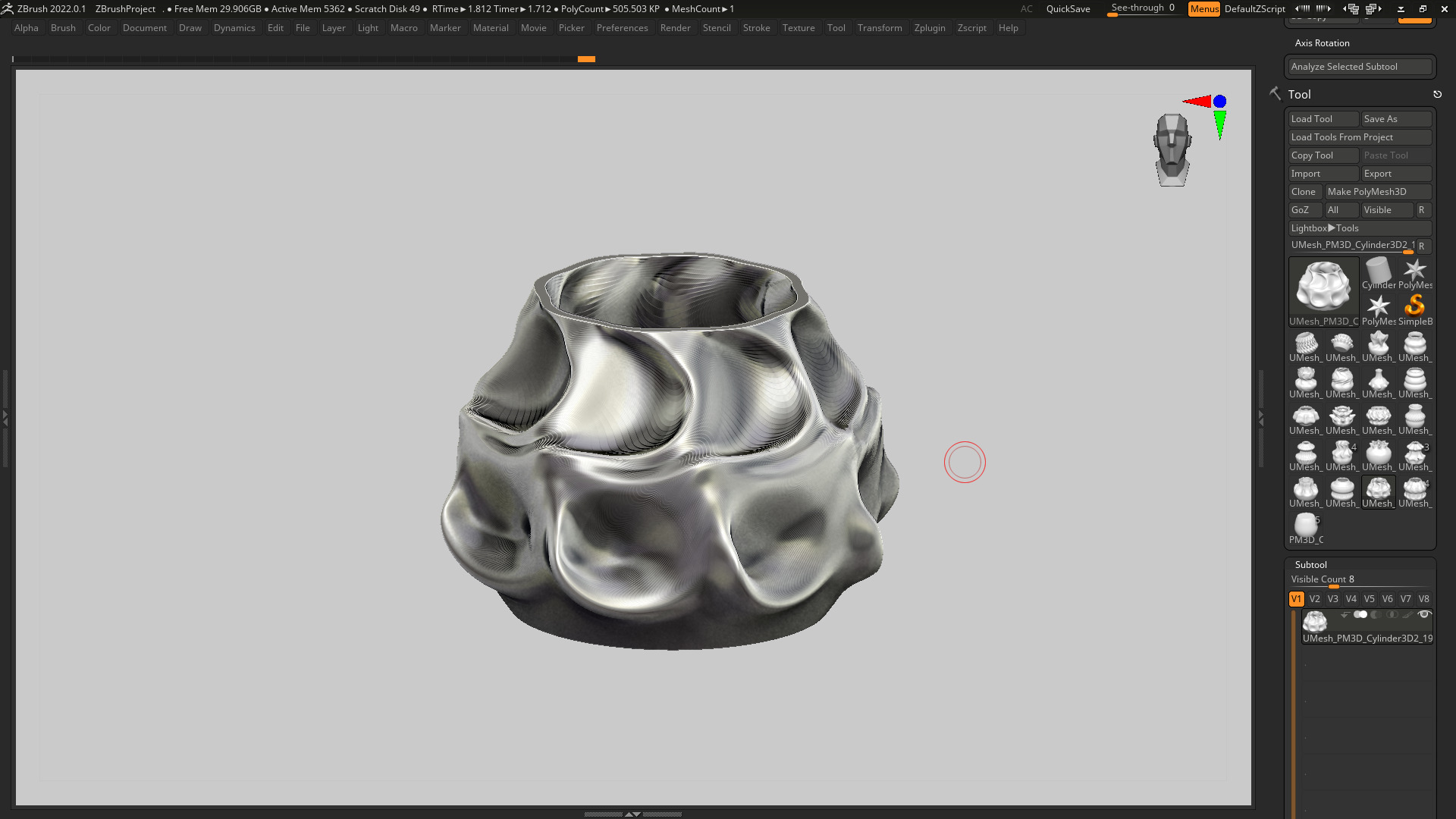Click the orange timeline marker above canvas
1456x819 pixels.
pos(586,58)
